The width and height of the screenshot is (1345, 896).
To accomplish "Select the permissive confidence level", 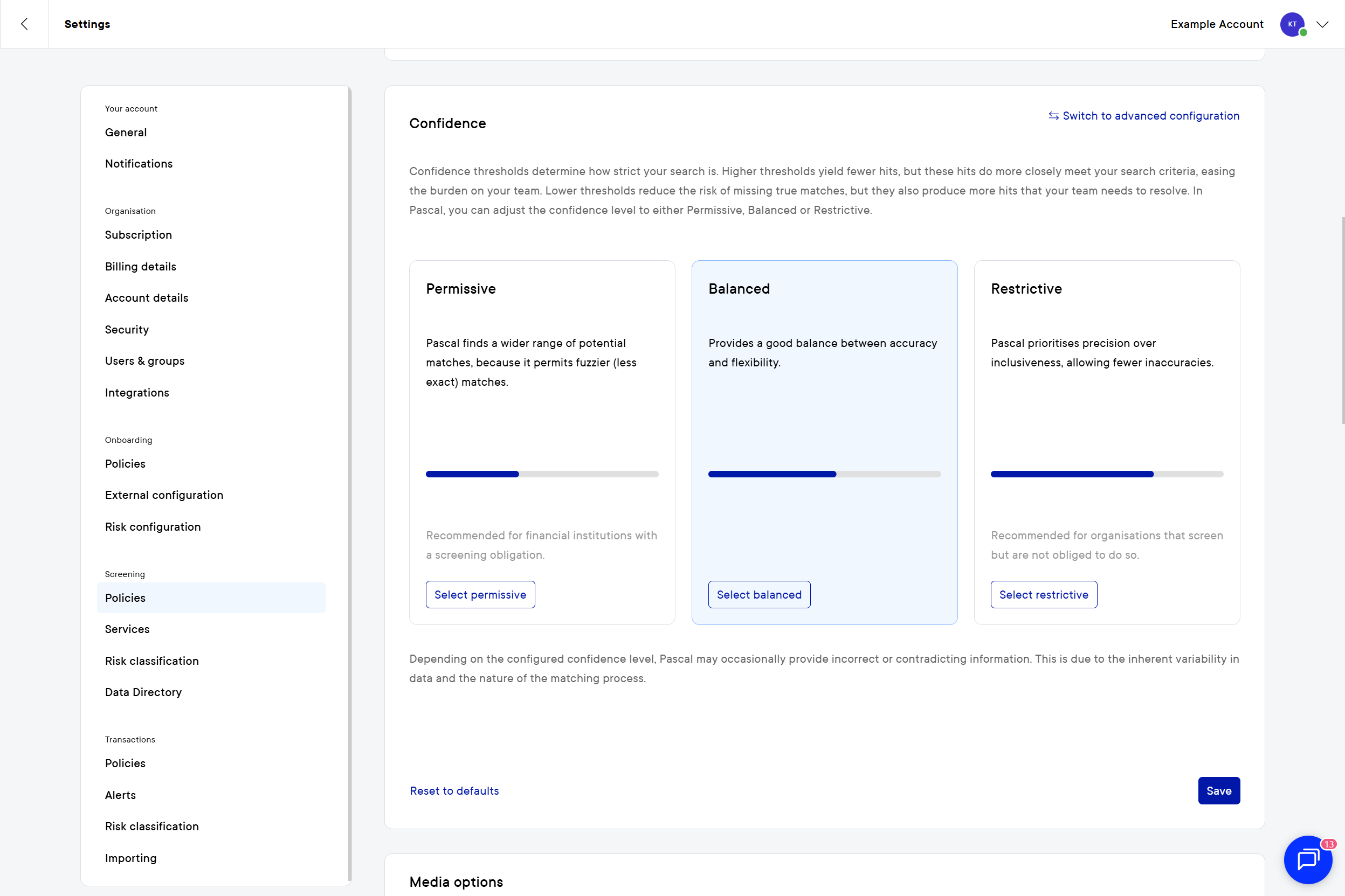I will [480, 594].
